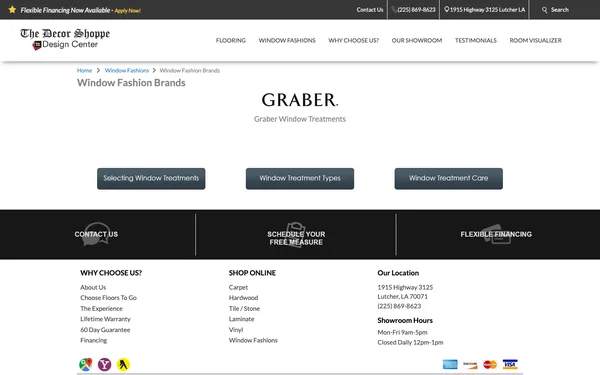Click Selecting Window Treatments button

coord(151,179)
